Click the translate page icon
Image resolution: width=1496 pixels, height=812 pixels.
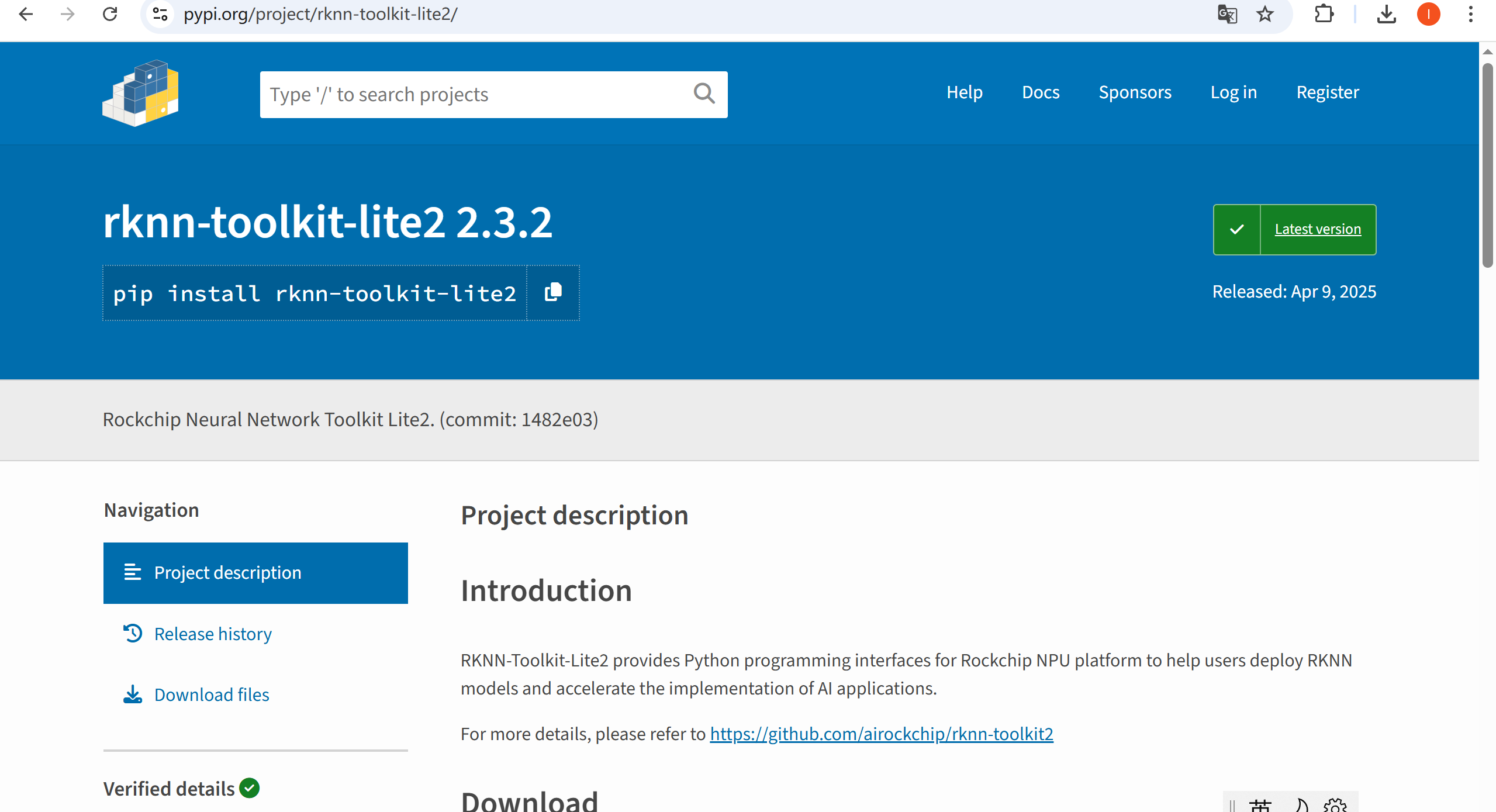(x=1227, y=13)
